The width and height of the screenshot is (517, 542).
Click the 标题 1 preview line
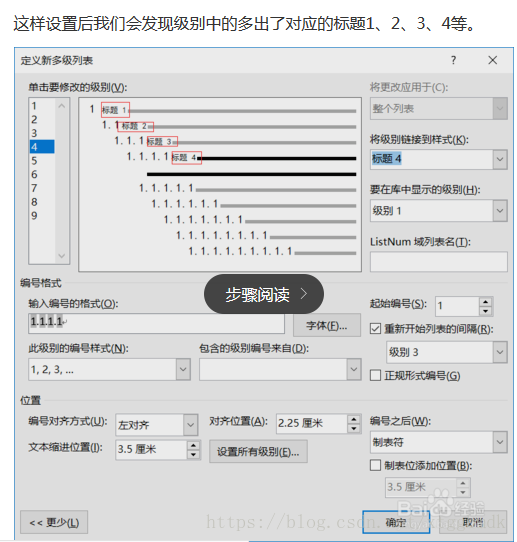223,110
